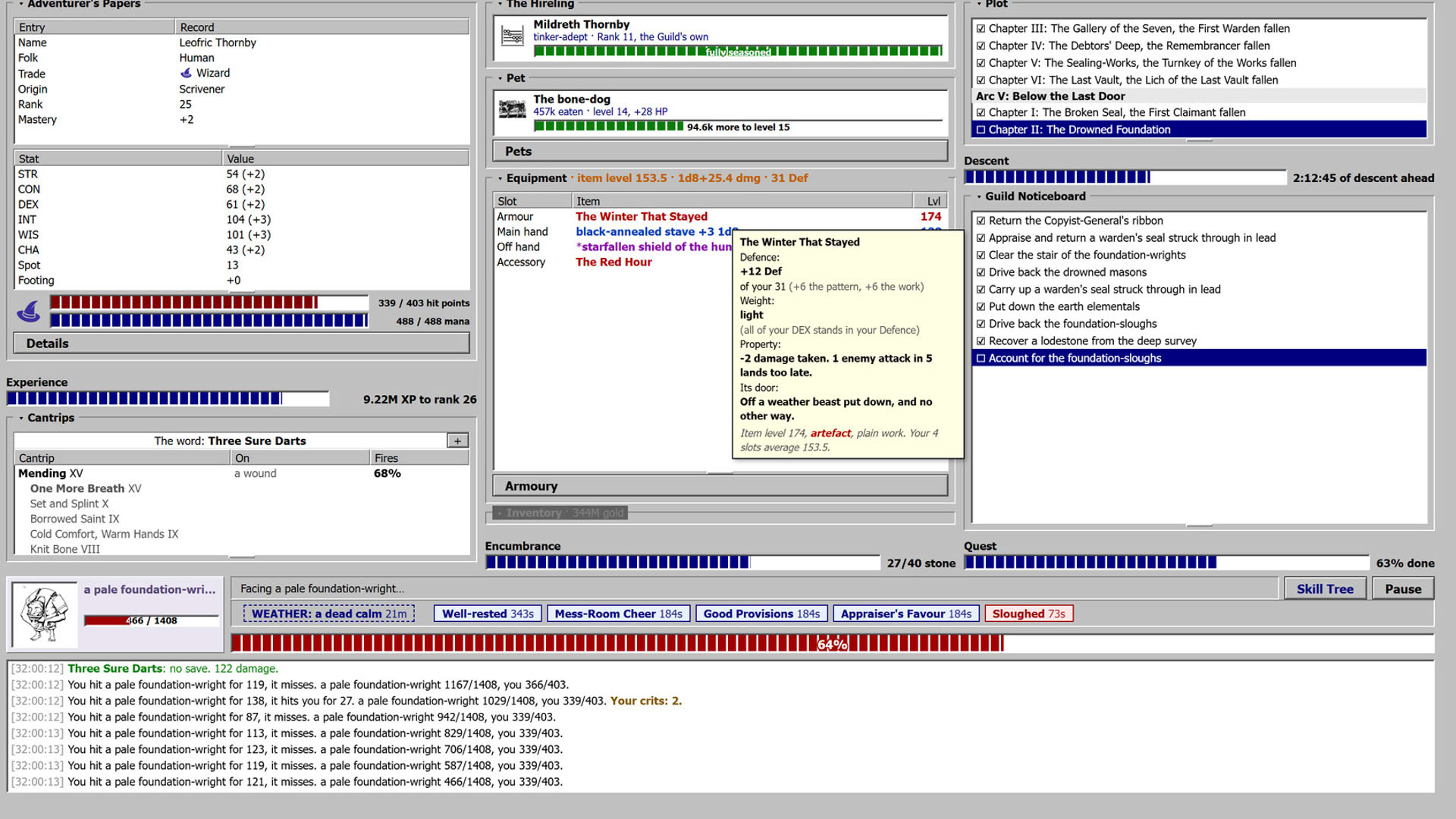The image size is (1456, 819).
Task: Toggle Account for the foundation-sloughs checkbox
Action: pyautogui.click(x=981, y=358)
